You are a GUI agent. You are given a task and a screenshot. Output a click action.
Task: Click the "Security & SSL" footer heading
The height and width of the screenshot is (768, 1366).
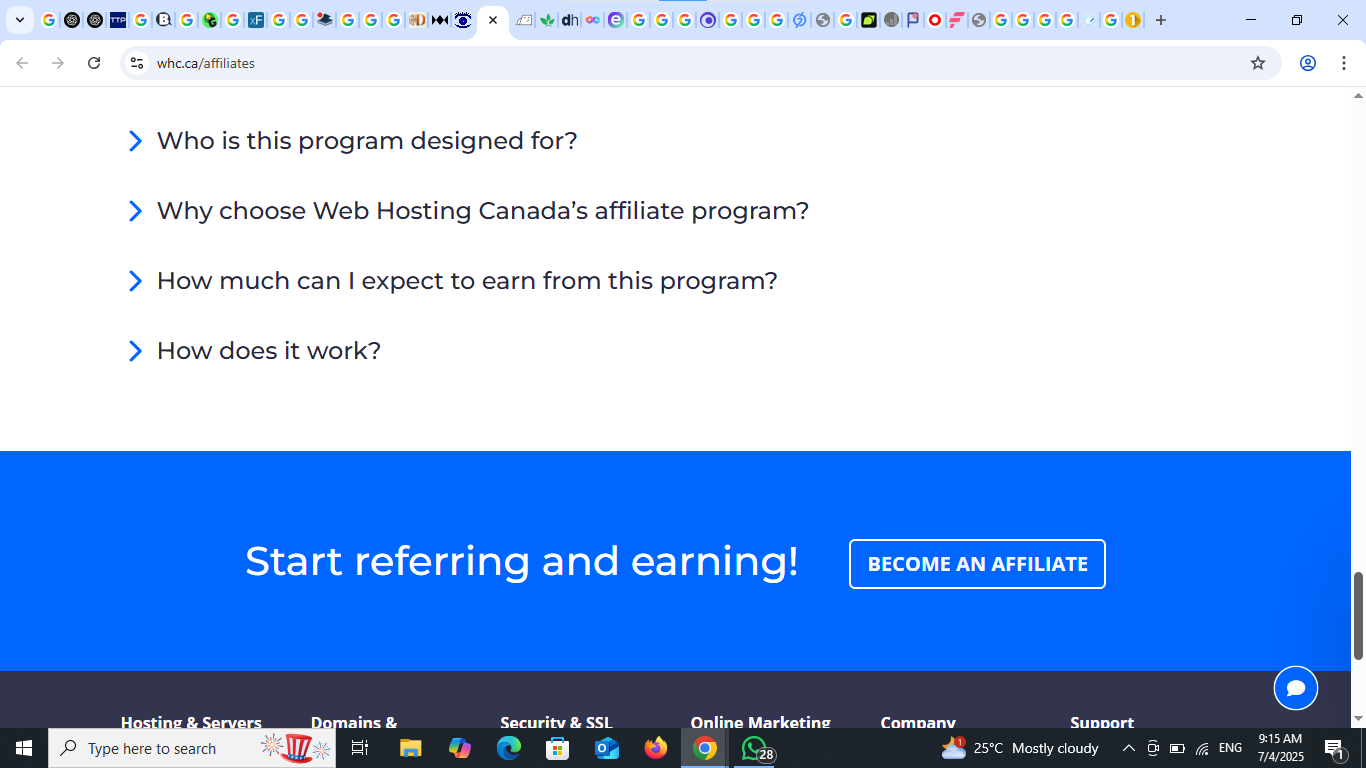tap(556, 721)
